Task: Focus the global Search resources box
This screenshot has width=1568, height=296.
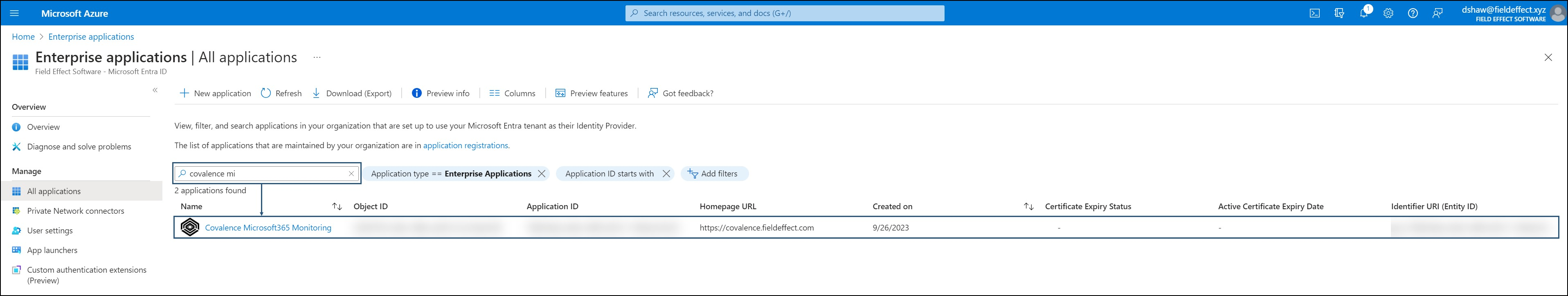Action: click(785, 13)
